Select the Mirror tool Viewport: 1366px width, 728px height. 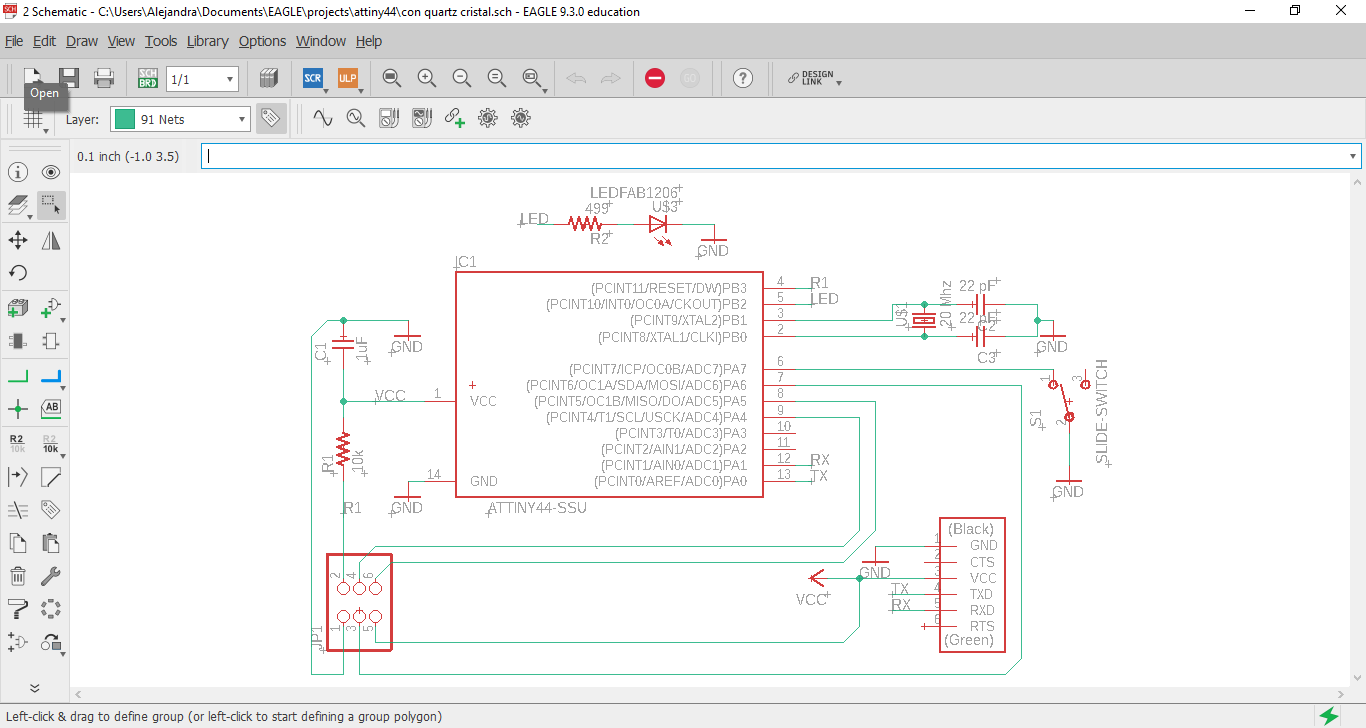[50, 240]
